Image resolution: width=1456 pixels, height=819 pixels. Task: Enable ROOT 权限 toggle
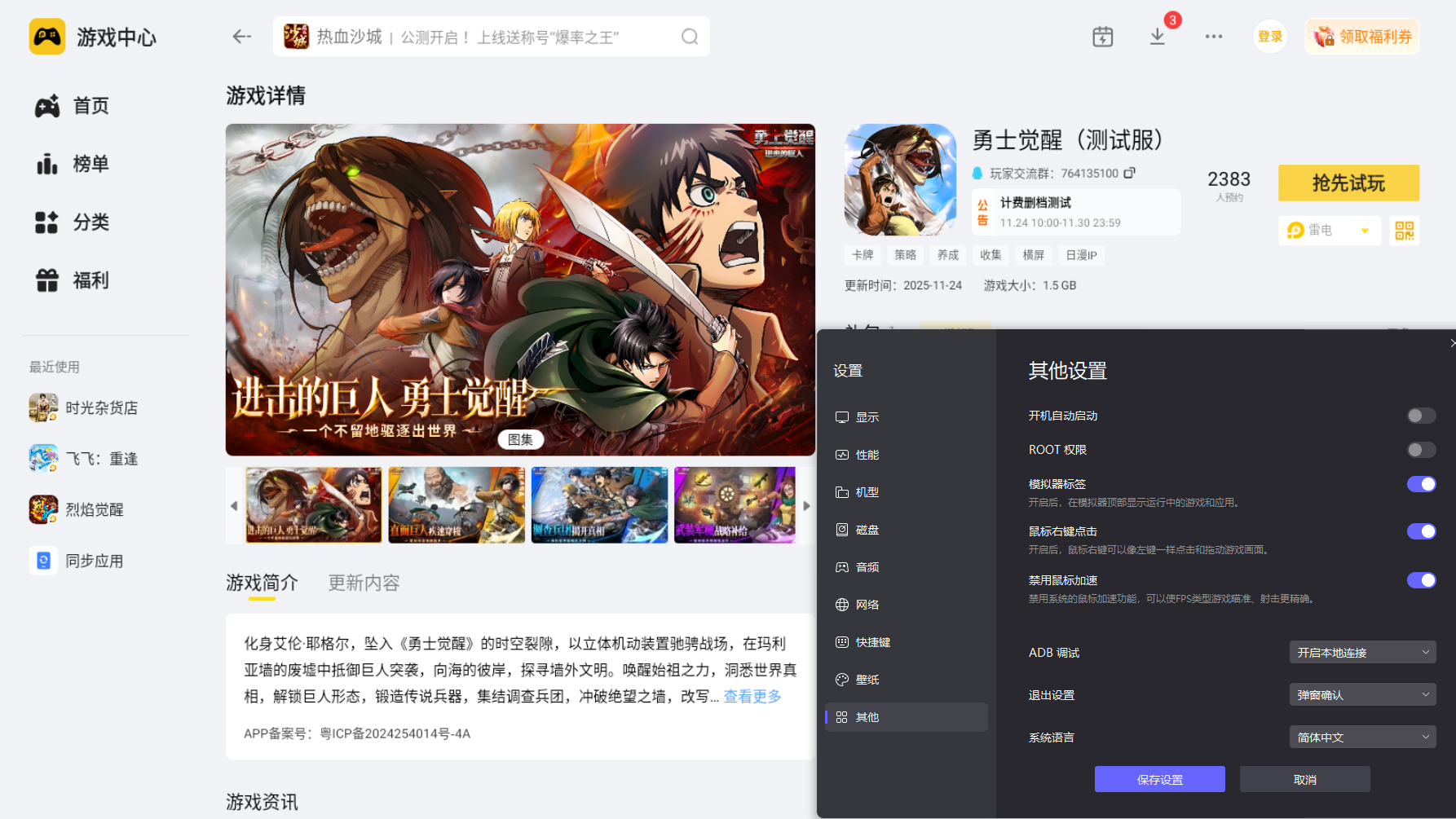pyautogui.click(x=1421, y=450)
